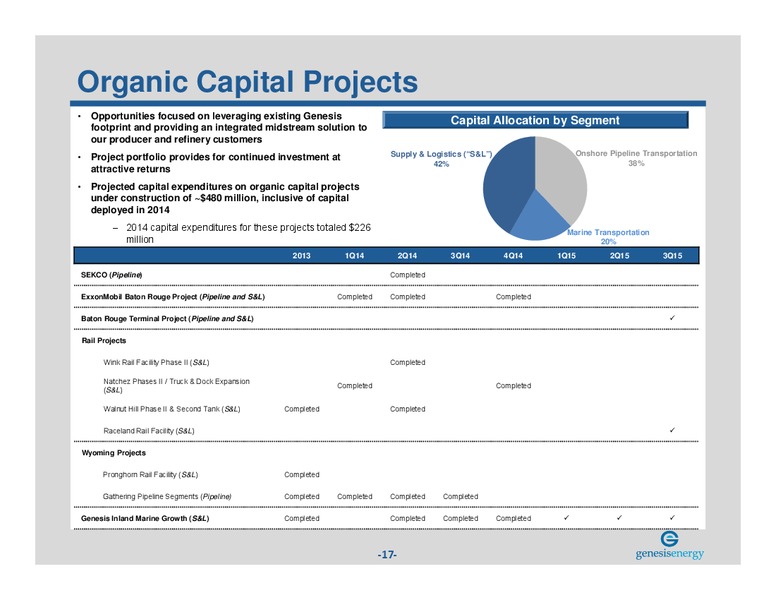This screenshot has width=776, height=600.
Task: Click the Genesis Inland Marine Growth label
Action: [x=145, y=518]
